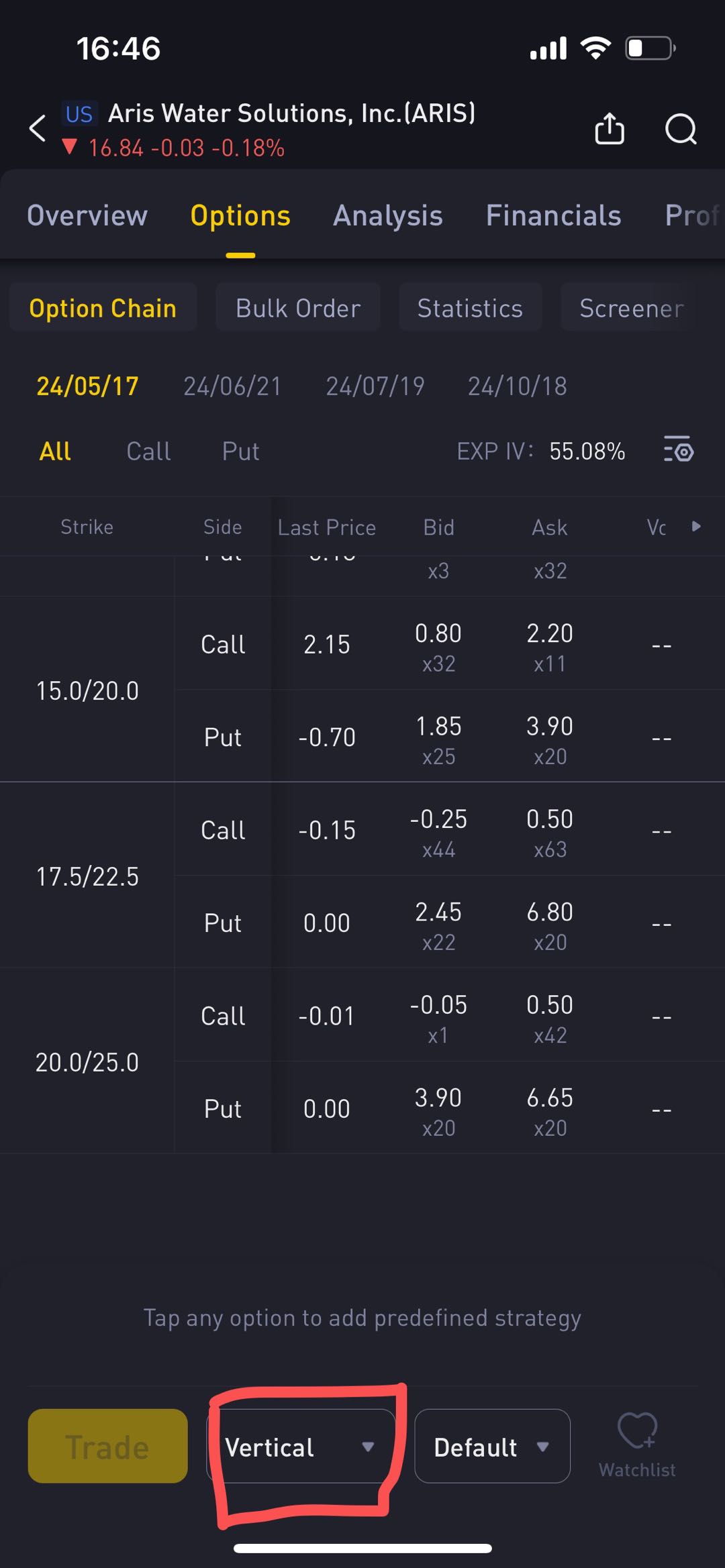
Task: Switch to the Financials tab
Action: [x=553, y=215]
